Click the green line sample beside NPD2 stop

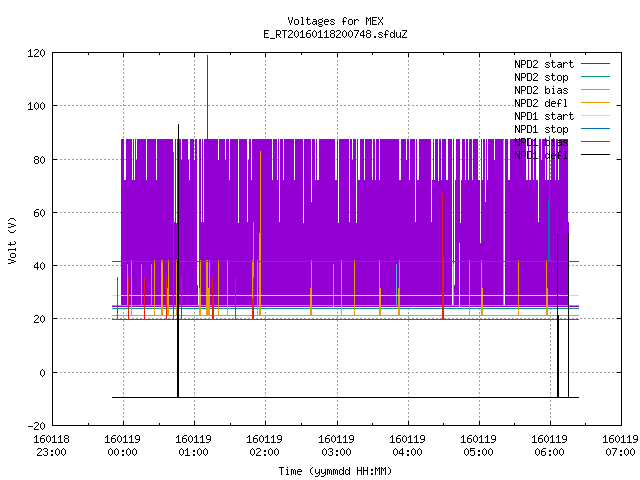(596, 76)
